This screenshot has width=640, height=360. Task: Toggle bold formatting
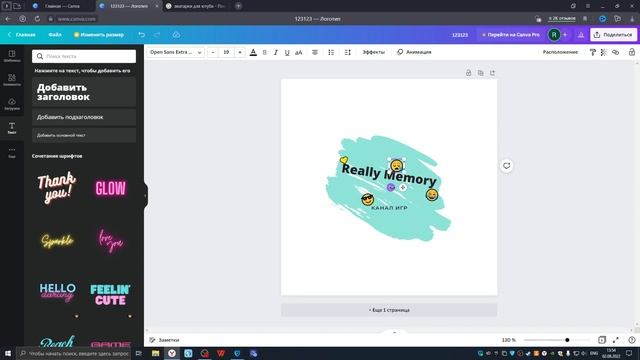click(264, 52)
